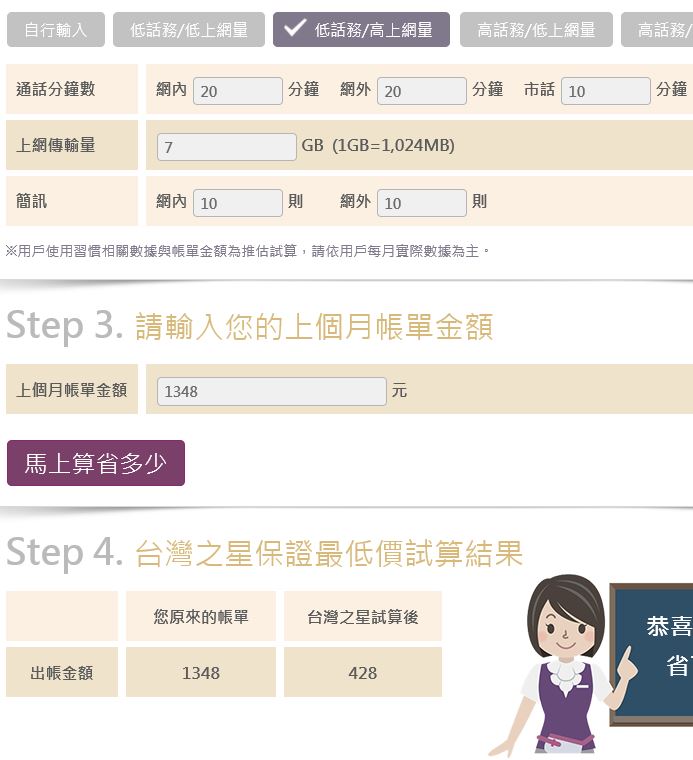Screen dimensions: 693x760
Task: Click the 出帳金額 row header
Action: 62,672
